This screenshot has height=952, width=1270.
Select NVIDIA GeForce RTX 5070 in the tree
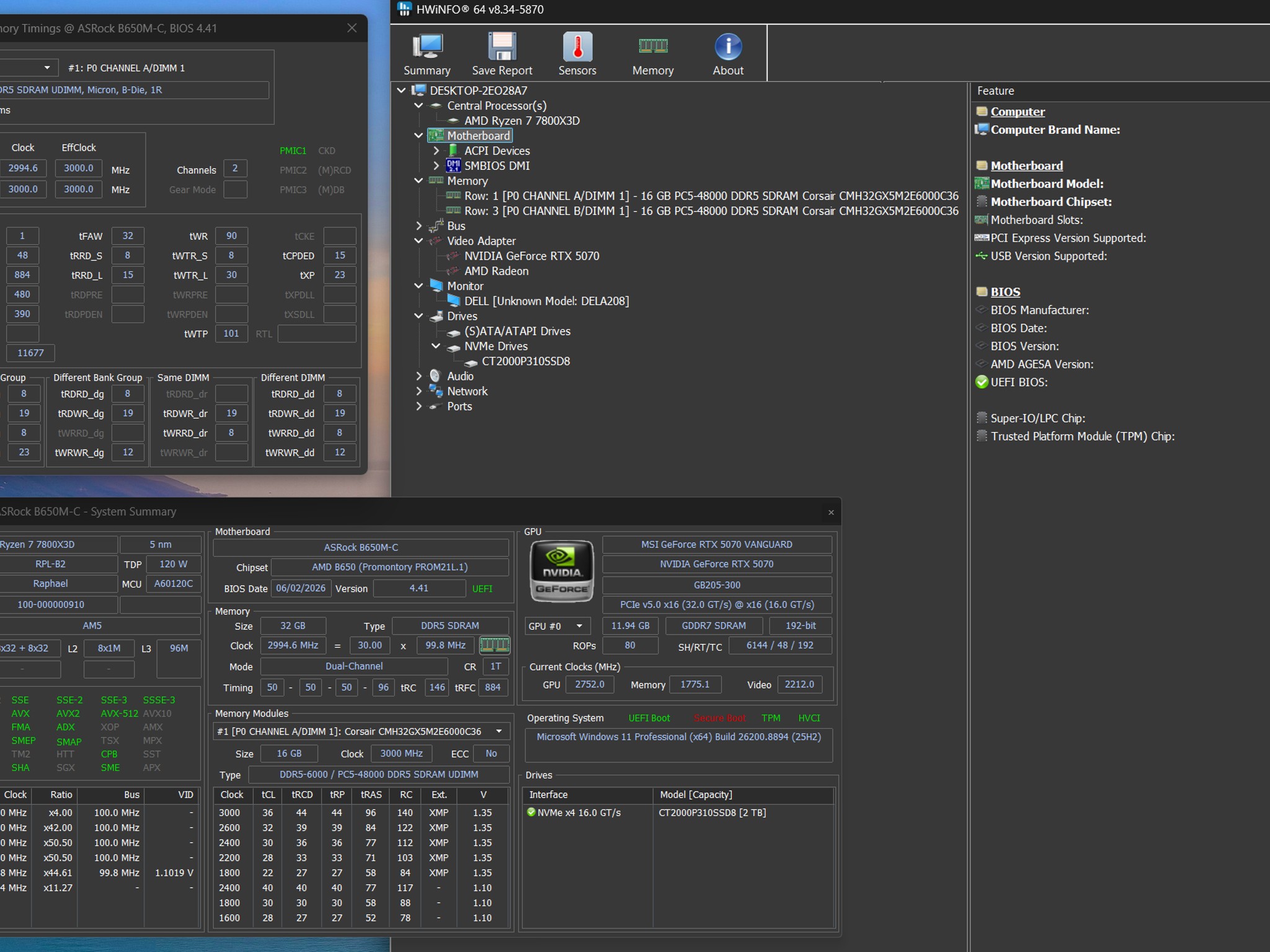coord(531,256)
